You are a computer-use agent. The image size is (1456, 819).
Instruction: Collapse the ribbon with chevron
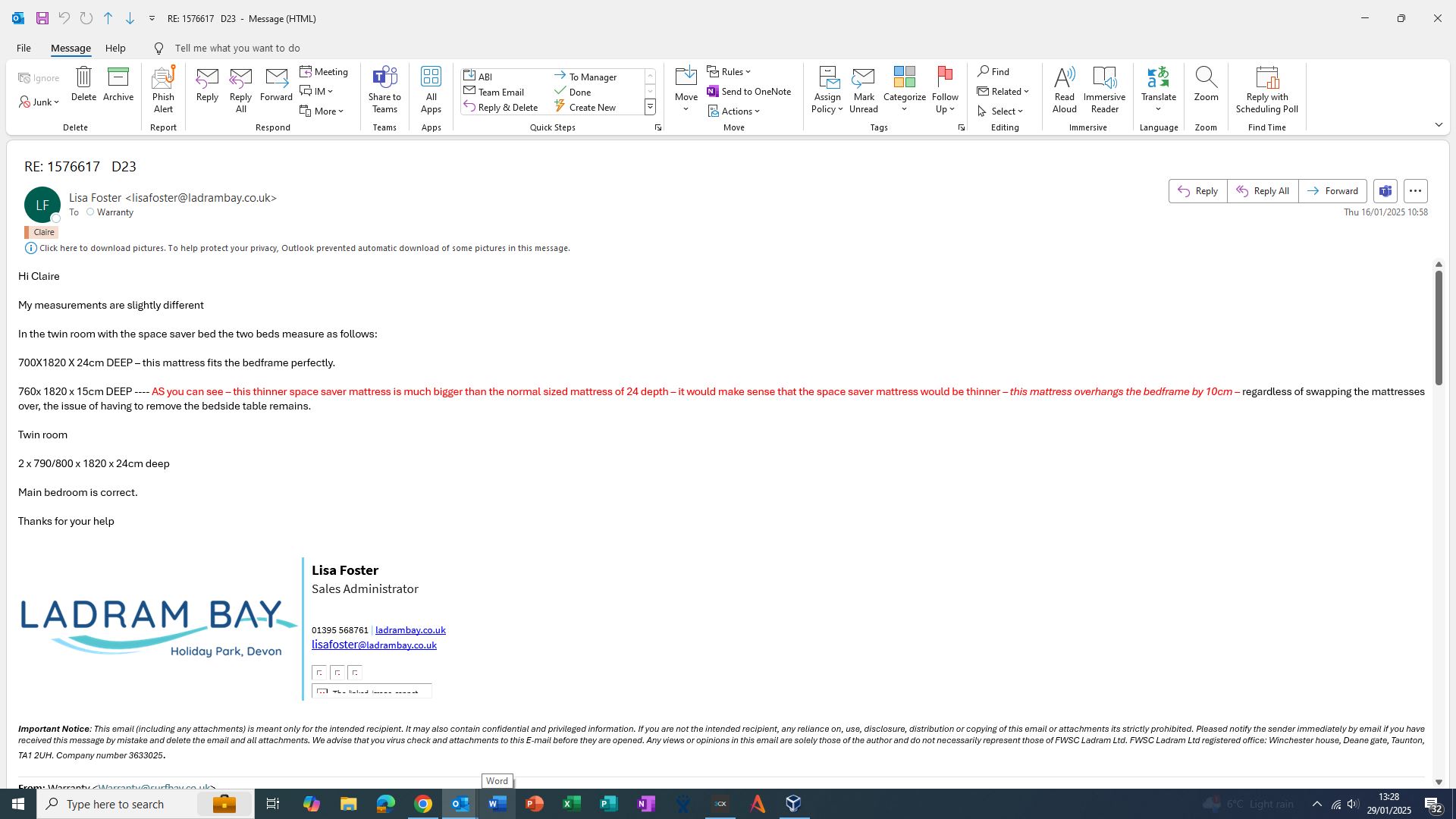[1439, 125]
